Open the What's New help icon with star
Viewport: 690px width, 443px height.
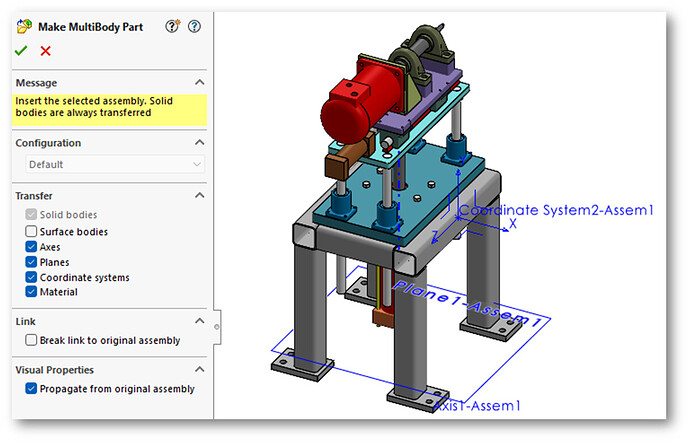pos(172,26)
